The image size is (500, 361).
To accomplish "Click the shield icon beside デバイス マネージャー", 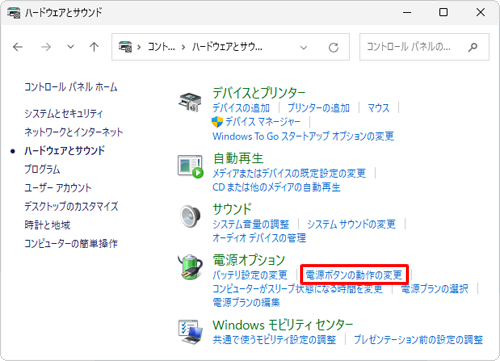I will pos(217,122).
